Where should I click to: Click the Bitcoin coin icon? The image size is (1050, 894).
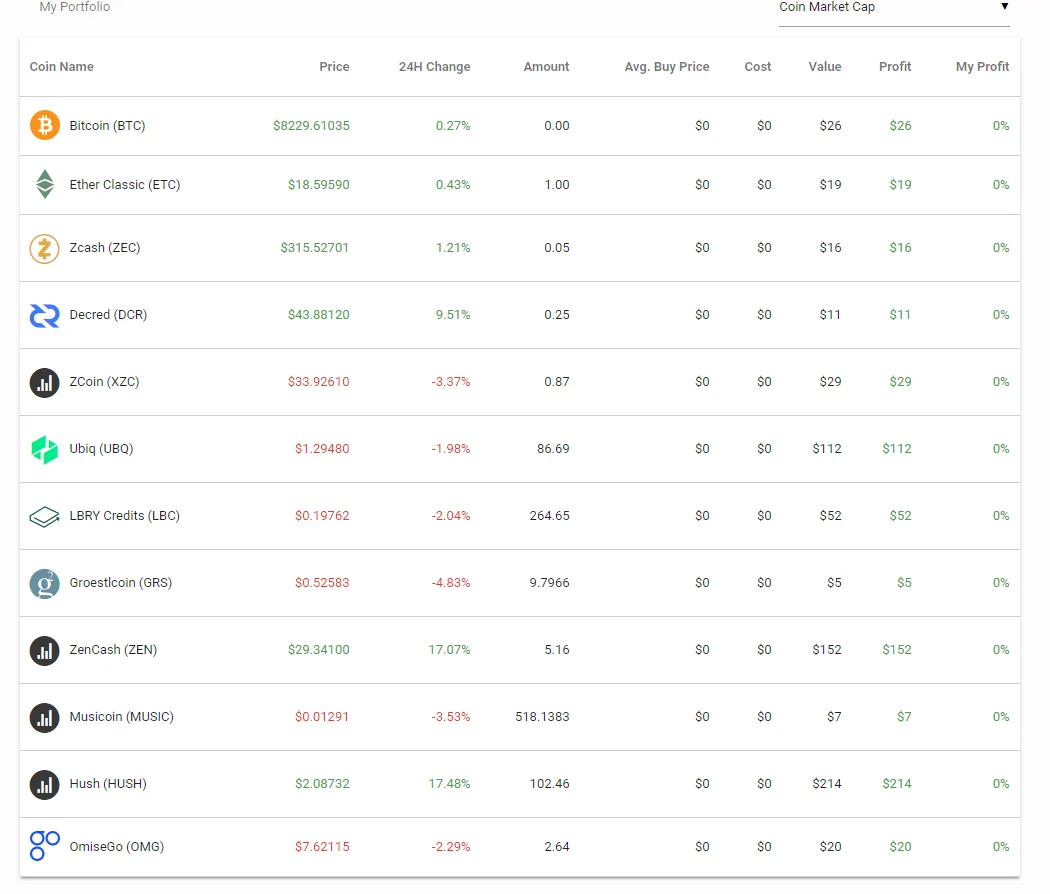44,125
